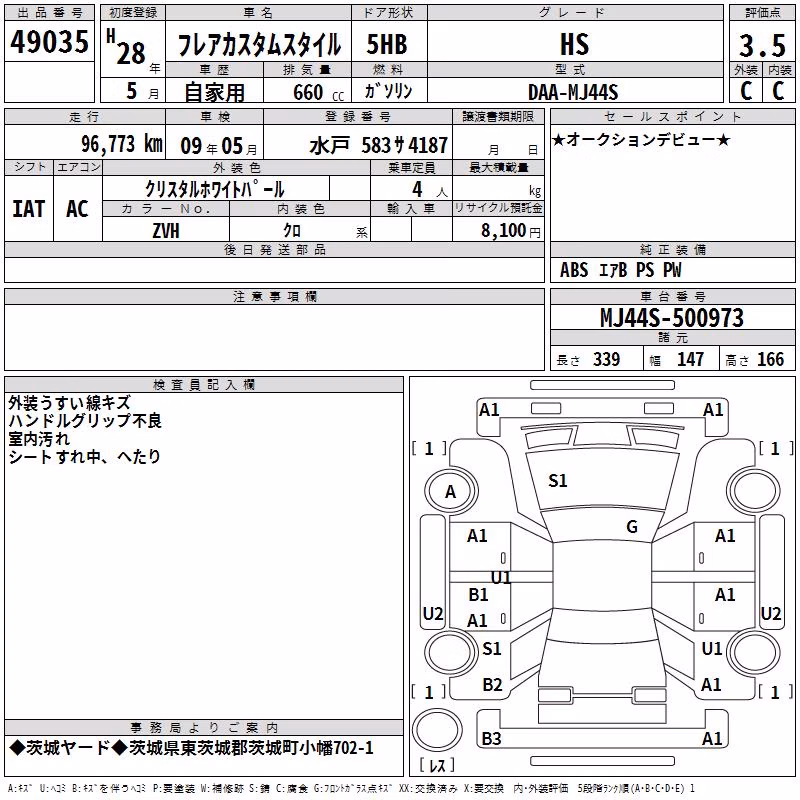Select the mileage 96,773 km
Screen dimensions: 800x800
(122, 144)
